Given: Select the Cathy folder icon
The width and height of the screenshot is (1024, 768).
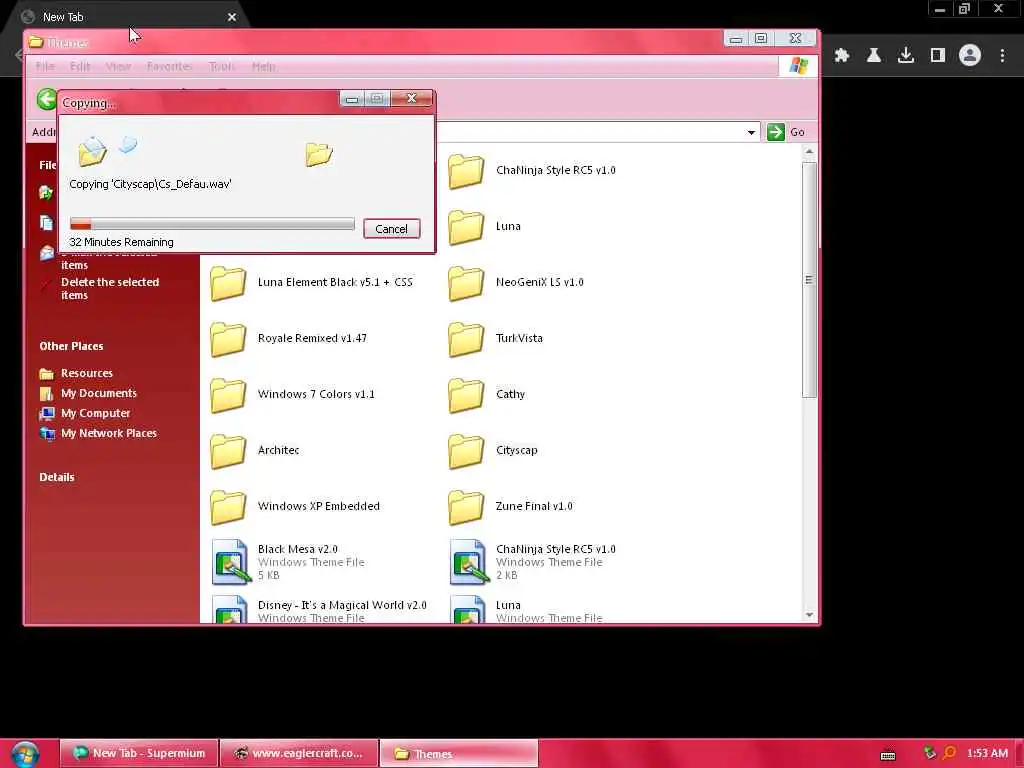Looking at the screenshot, I should point(466,396).
